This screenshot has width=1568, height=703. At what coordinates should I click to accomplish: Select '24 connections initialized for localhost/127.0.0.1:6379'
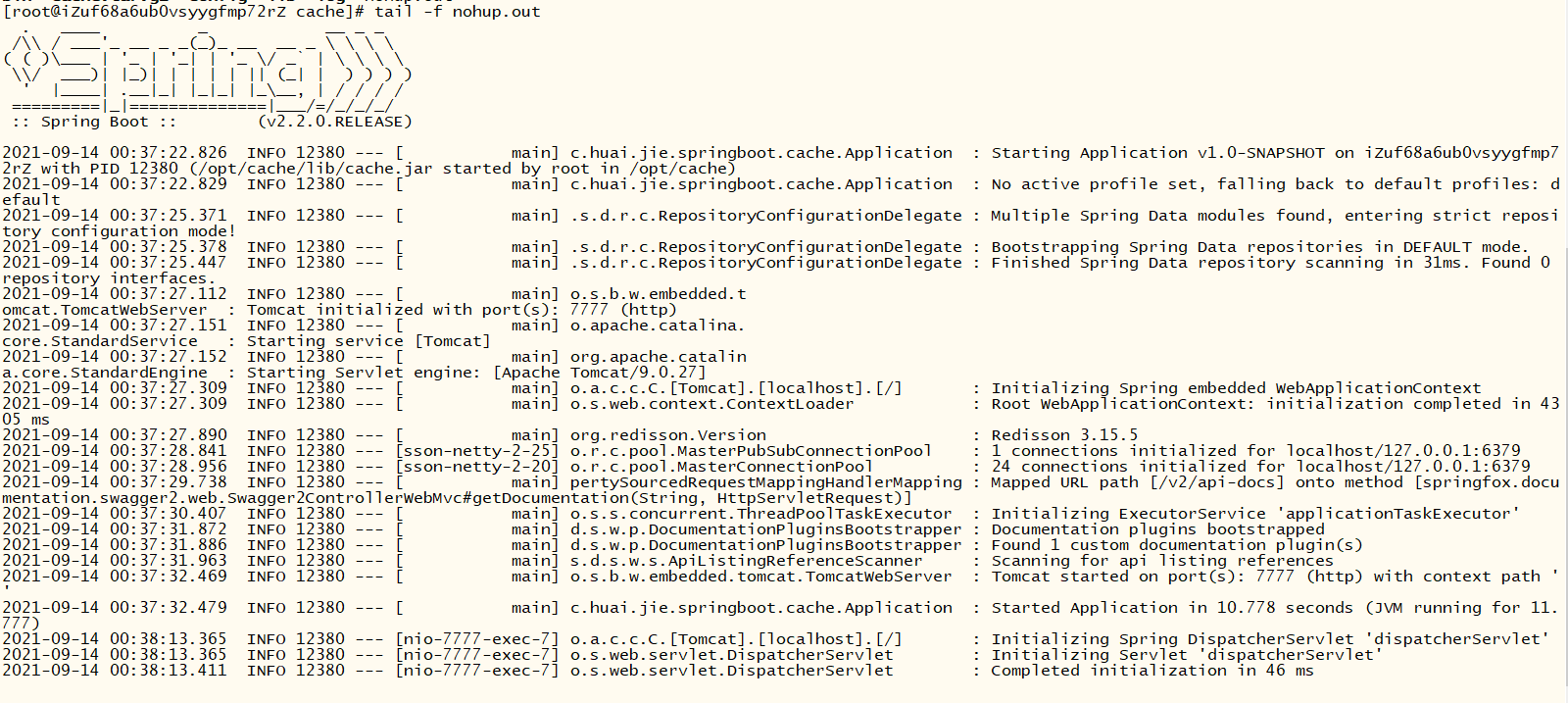(1260, 467)
